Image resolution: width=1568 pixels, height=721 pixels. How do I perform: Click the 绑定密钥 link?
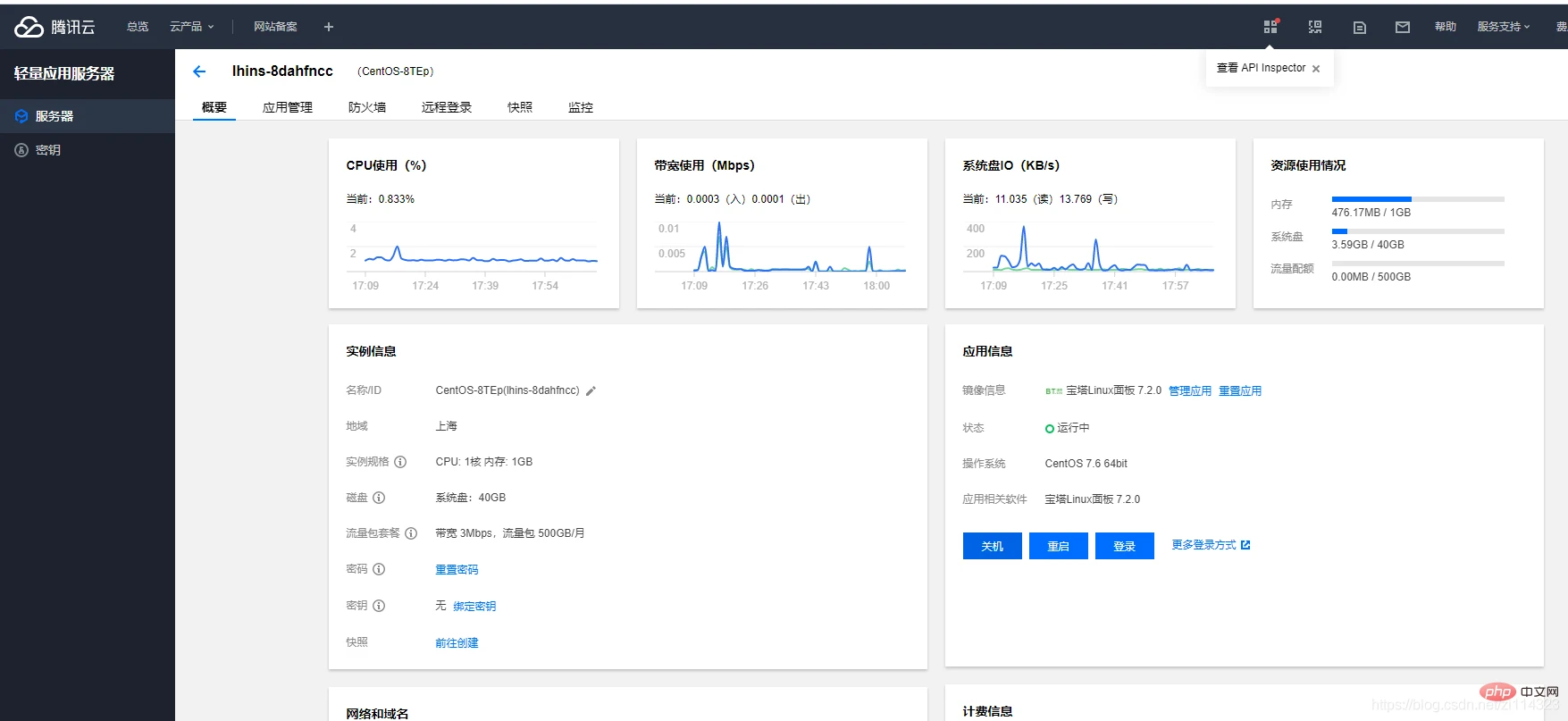click(x=474, y=607)
